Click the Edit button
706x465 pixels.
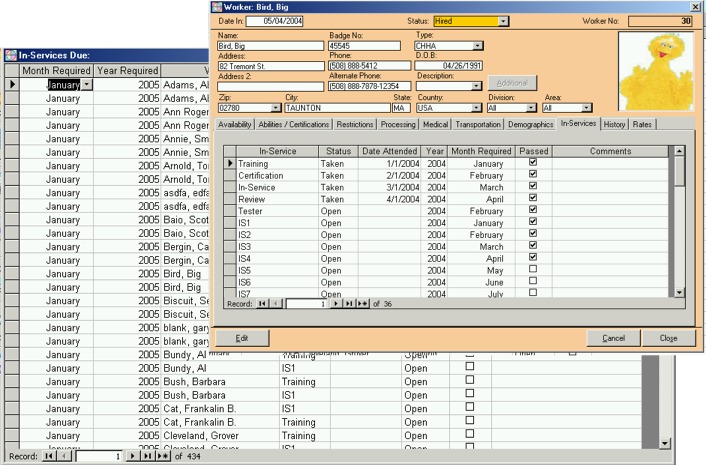[x=241, y=338]
